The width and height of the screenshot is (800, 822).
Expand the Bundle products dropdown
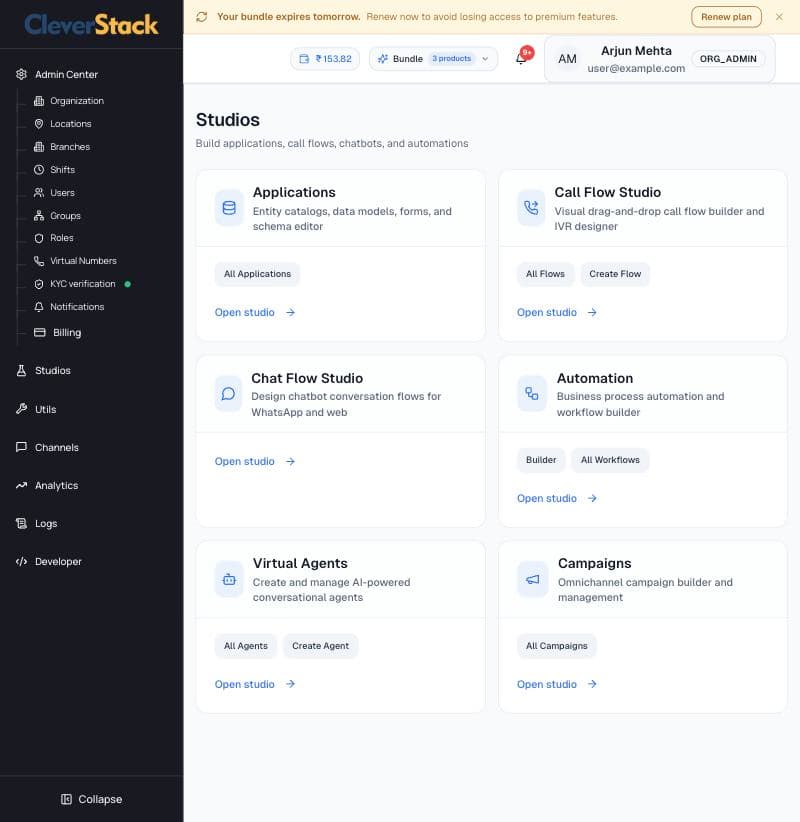click(433, 59)
